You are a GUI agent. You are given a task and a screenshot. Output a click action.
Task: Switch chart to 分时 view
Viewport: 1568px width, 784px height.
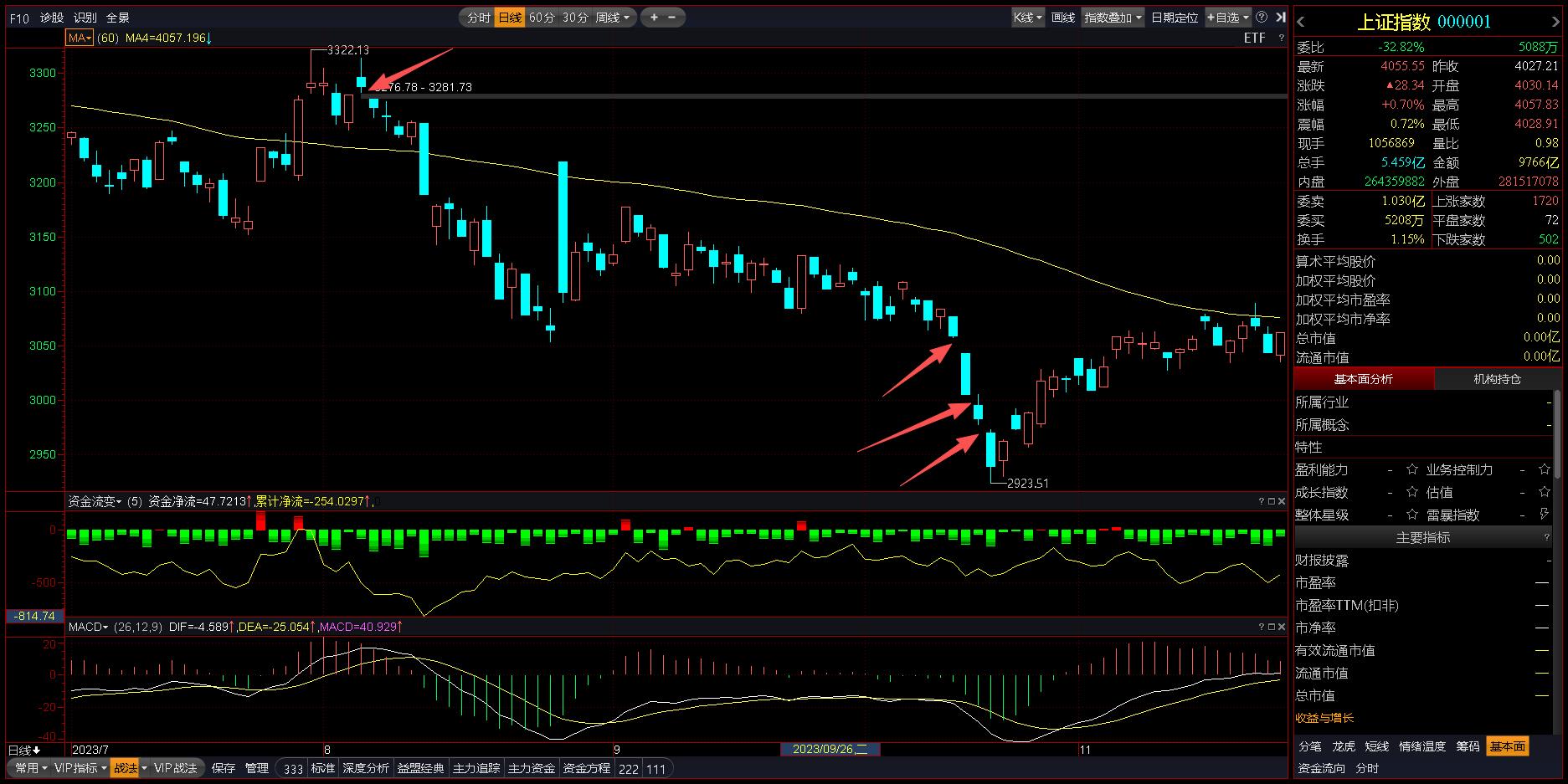tap(478, 18)
